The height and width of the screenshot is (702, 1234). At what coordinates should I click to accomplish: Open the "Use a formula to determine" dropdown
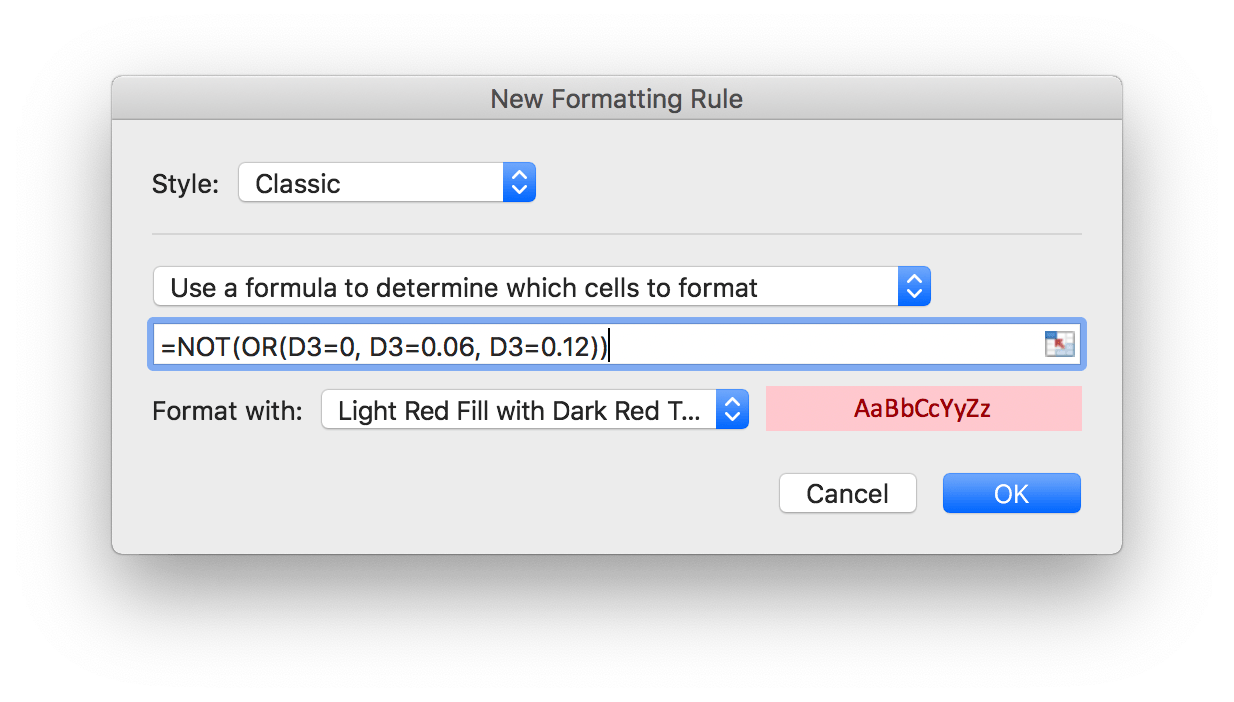click(x=540, y=288)
